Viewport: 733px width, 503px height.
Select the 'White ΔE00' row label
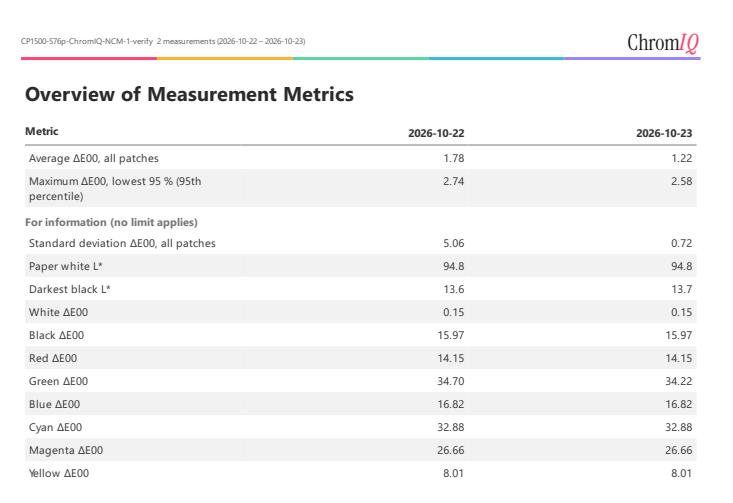tap(58, 312)
